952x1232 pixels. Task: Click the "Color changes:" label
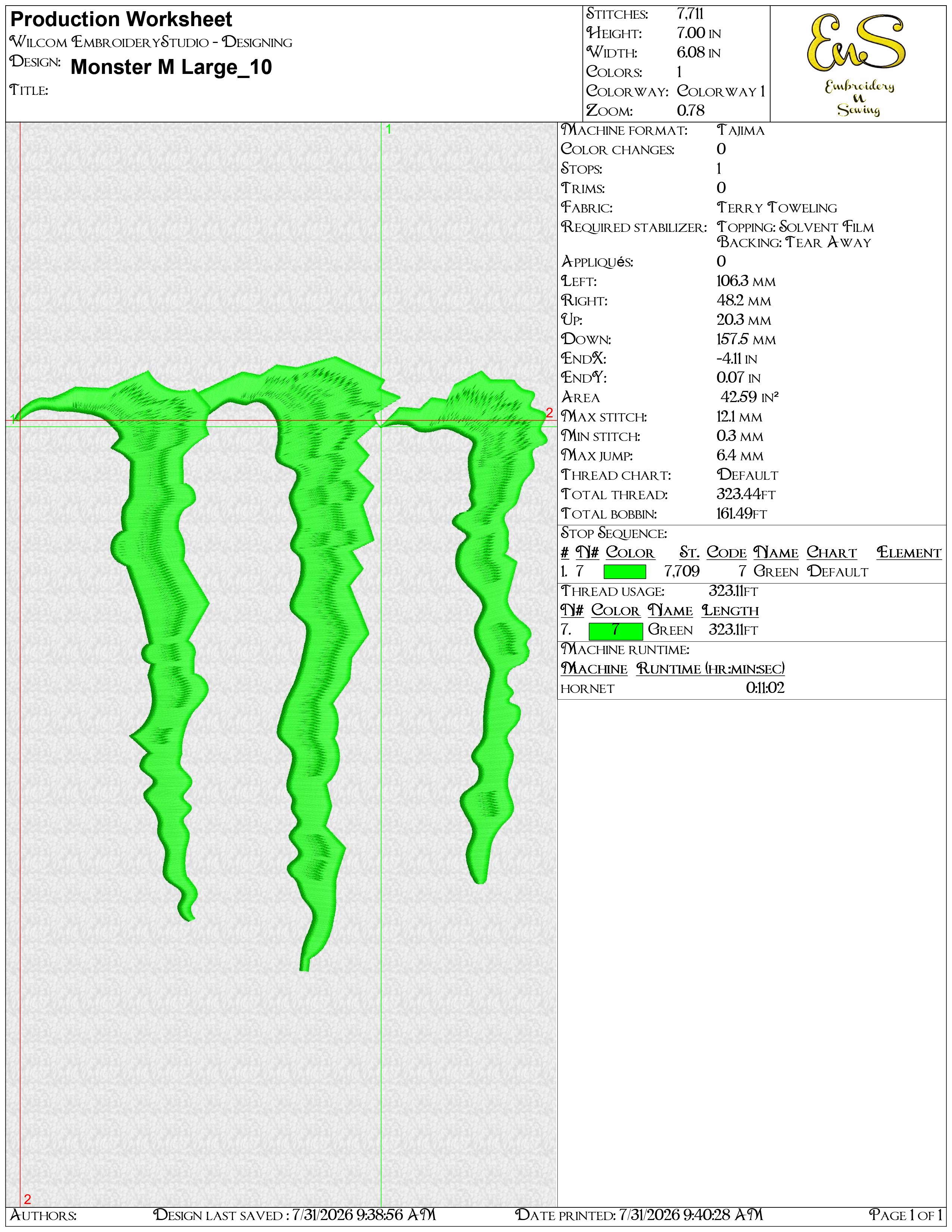tap(617, 149)
